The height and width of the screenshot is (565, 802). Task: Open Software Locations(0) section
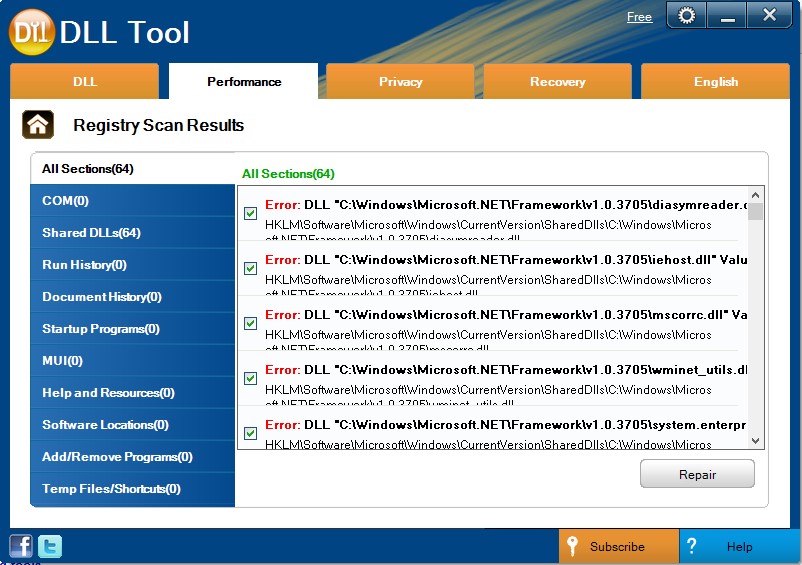[x=132, y=425]
